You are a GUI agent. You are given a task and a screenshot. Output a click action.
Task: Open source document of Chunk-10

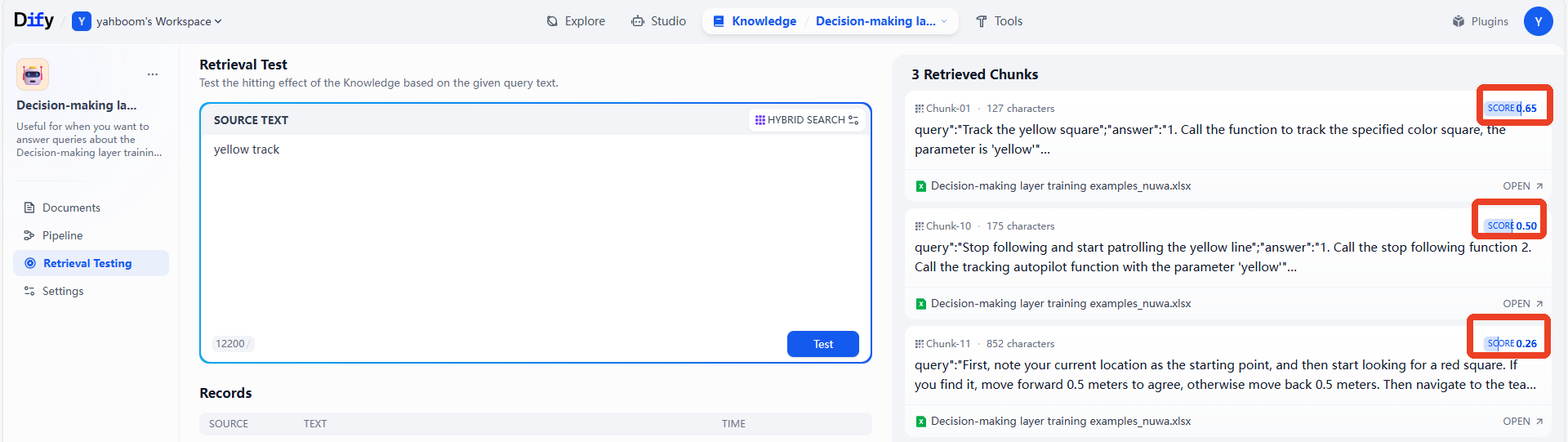pos(1522,304)
